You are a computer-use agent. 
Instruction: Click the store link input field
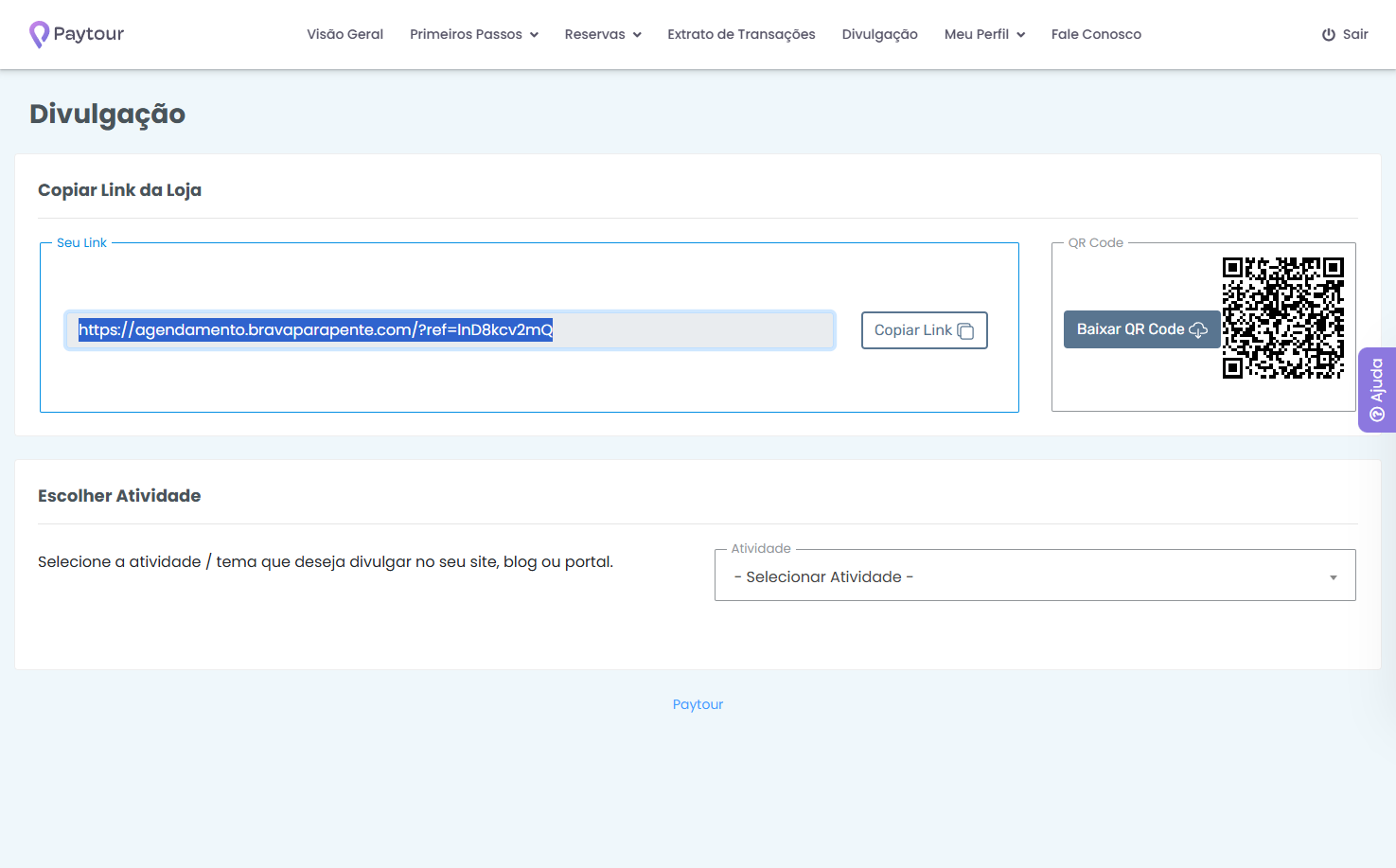point(450,330)
